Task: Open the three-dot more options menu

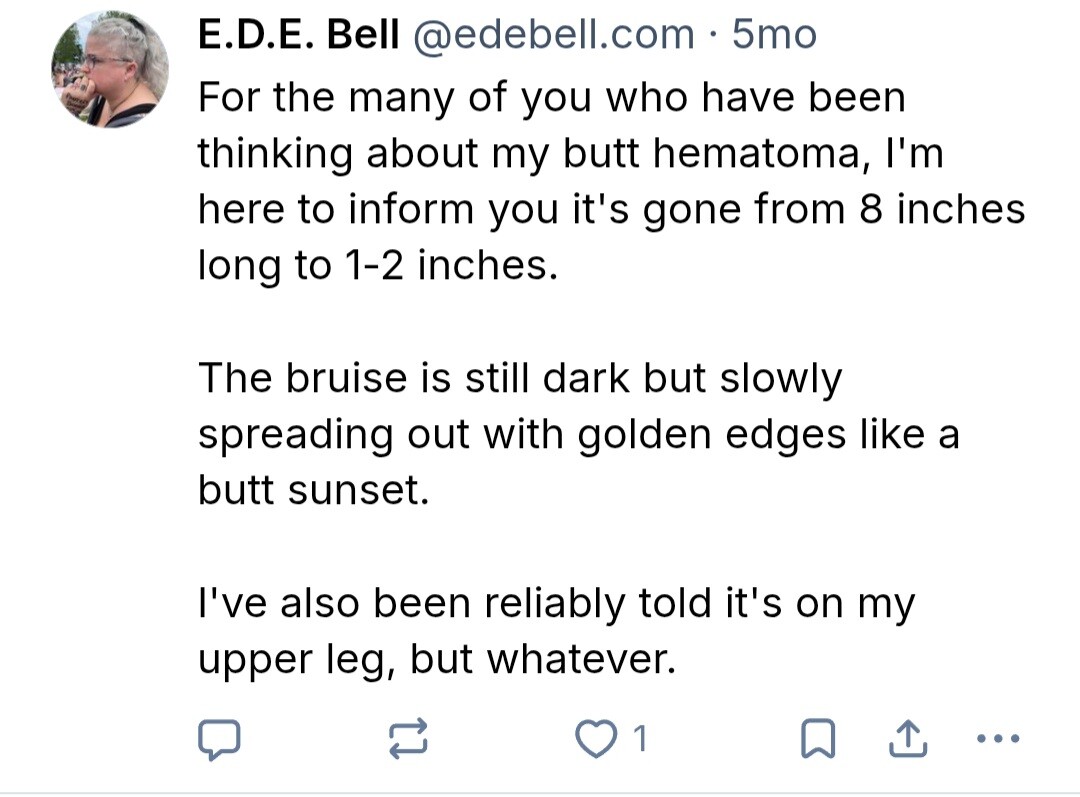Action: click(996, 739)
